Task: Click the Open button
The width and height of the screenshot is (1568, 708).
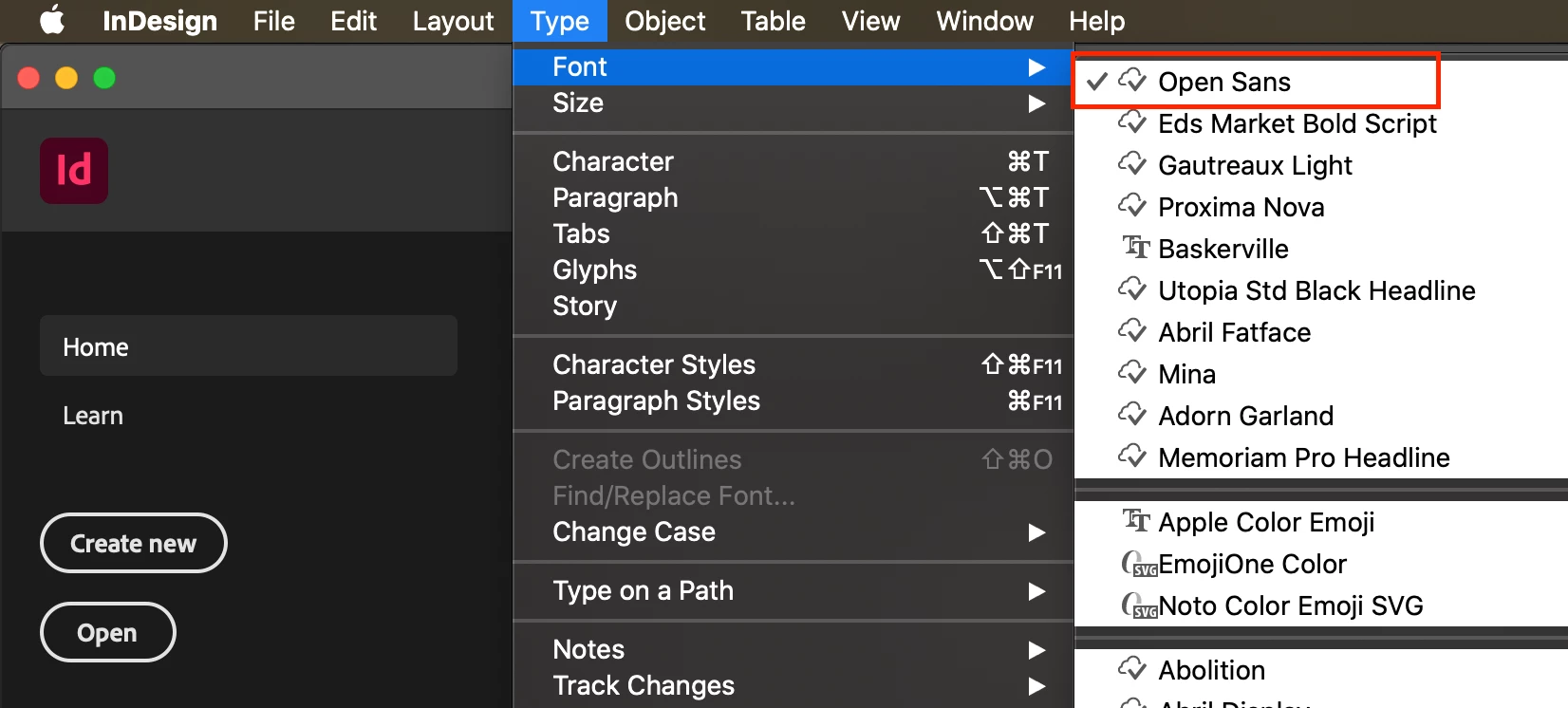Action: click(107, 632)
